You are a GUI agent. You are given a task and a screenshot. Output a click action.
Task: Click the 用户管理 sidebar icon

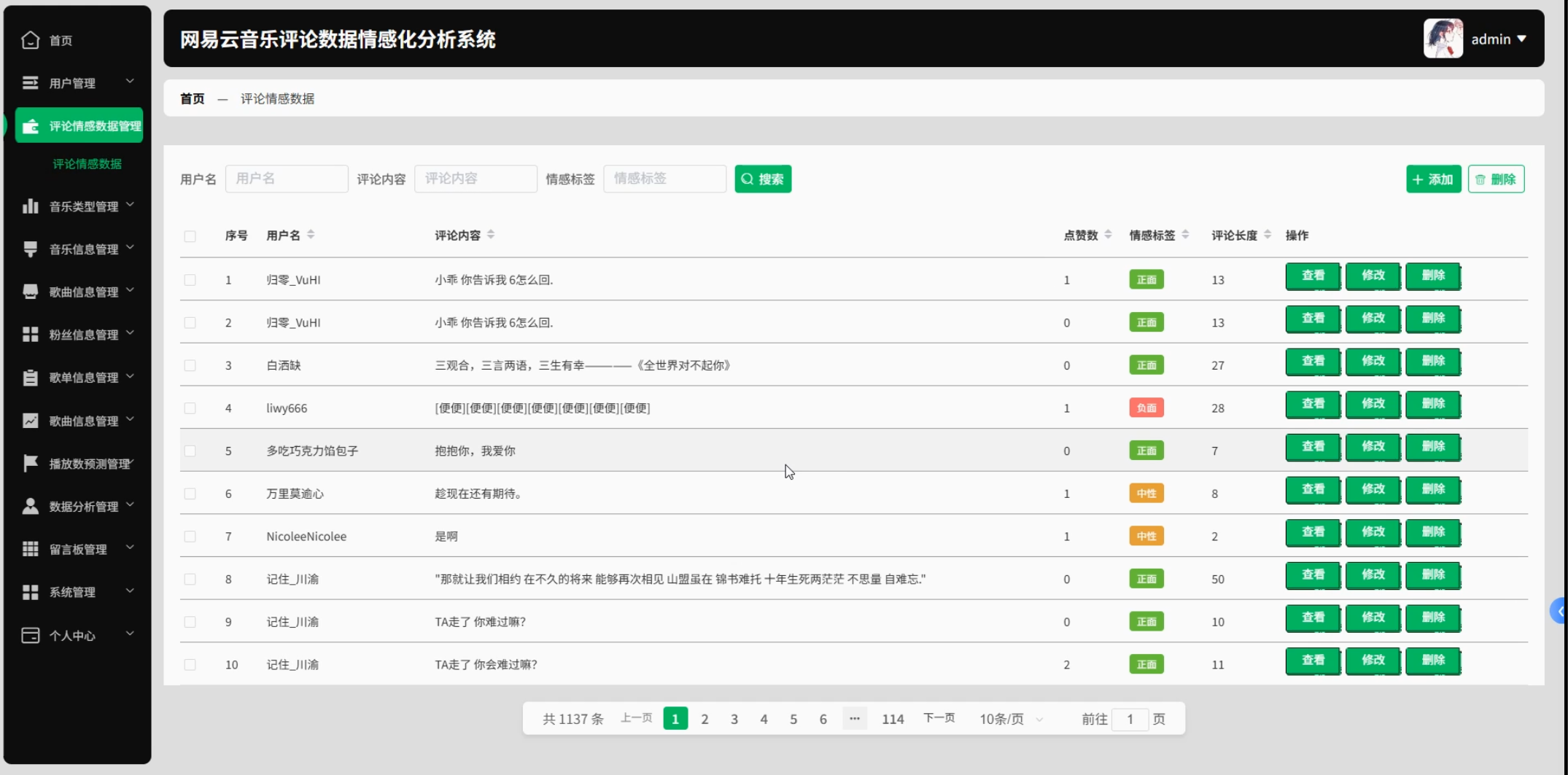(x=30, y=83)
